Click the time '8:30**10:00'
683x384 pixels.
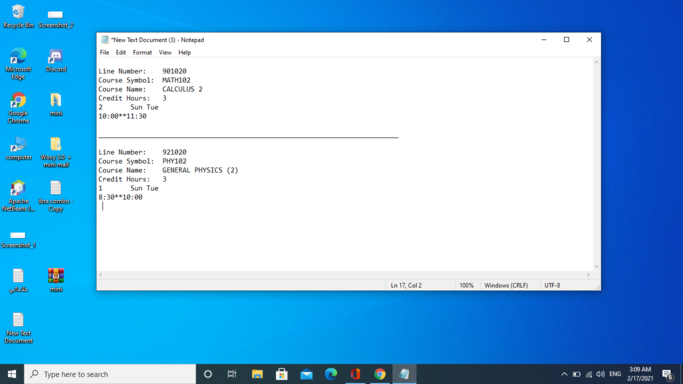click(x=120, y=197)
